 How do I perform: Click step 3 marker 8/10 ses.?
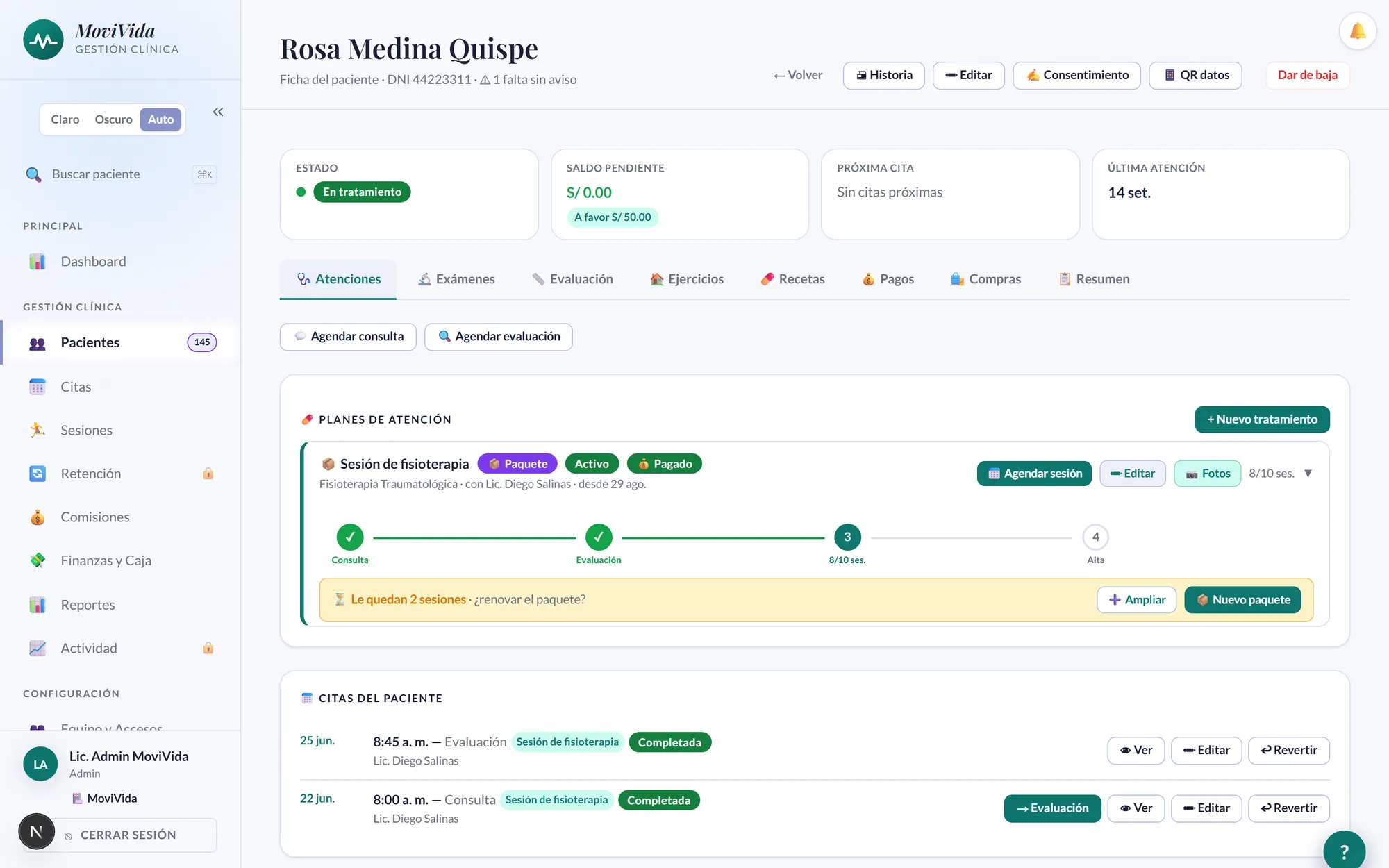[847, 537]
